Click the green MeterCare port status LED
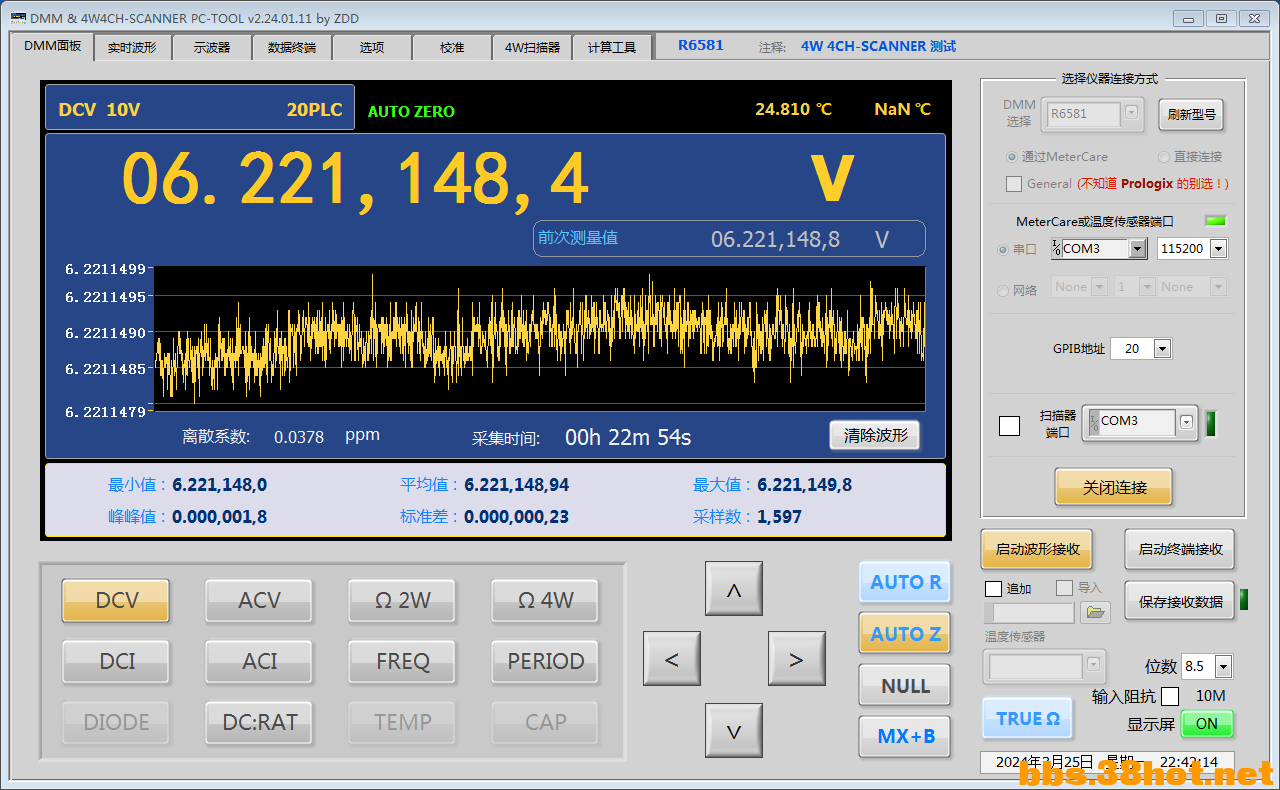 [1215, 221]
